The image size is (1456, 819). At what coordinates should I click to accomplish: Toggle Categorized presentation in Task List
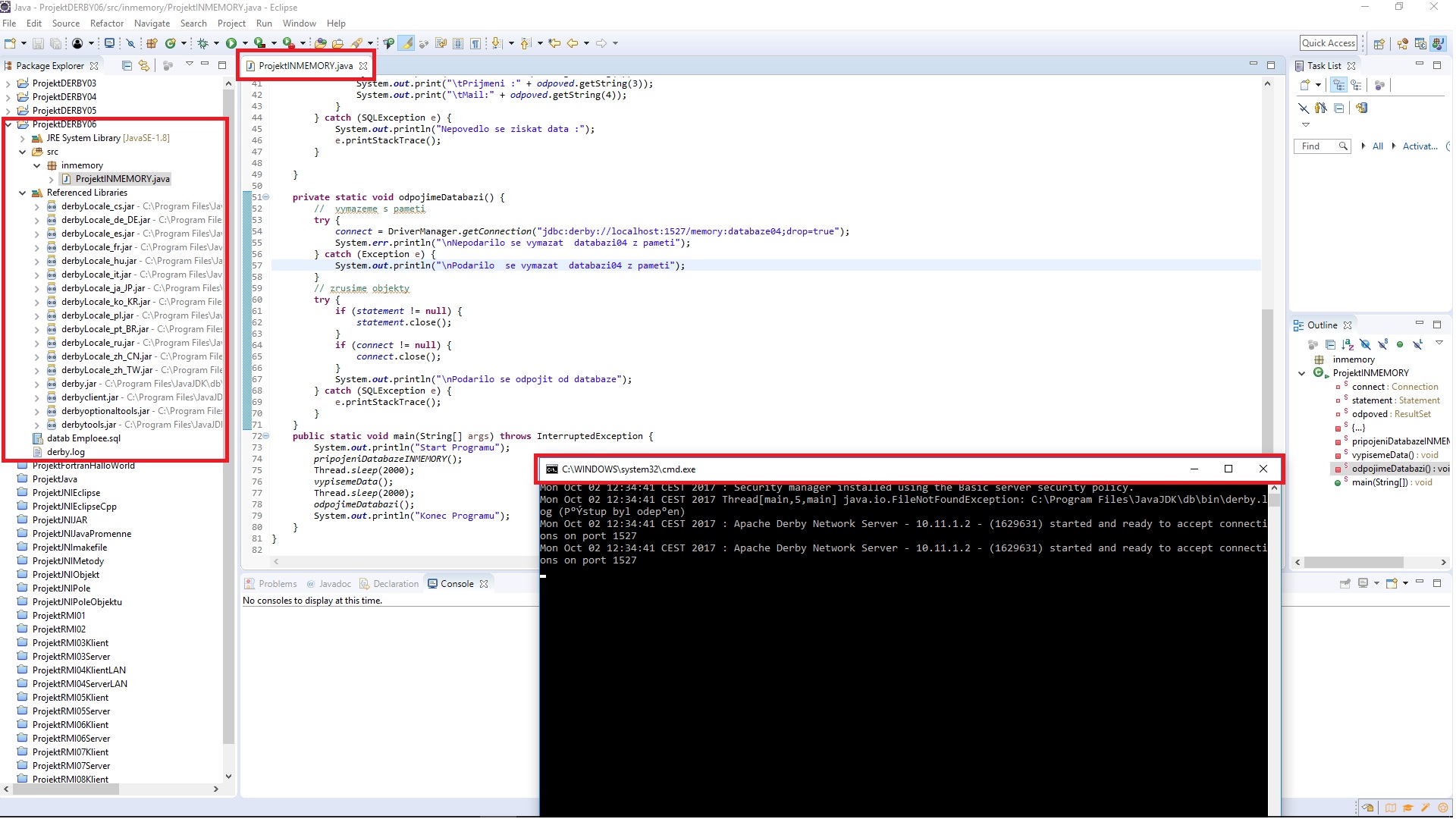(x=1338, y=85)
